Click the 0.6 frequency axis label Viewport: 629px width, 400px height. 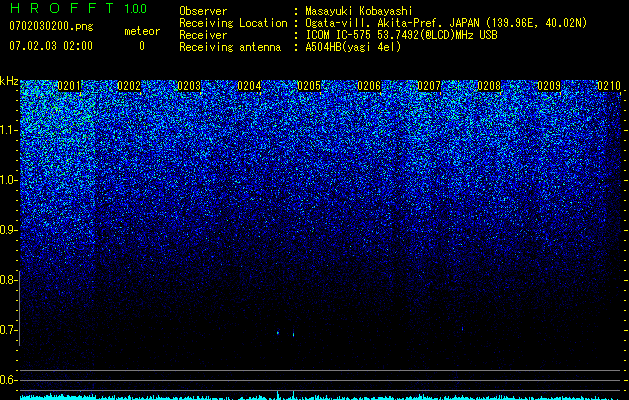8,380
